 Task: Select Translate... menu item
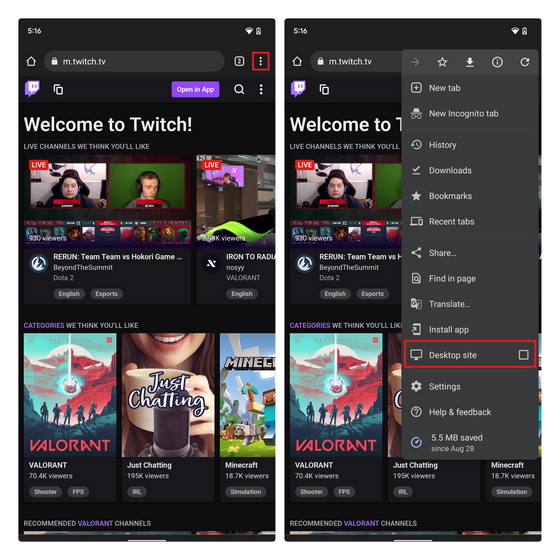coord(470,304)
